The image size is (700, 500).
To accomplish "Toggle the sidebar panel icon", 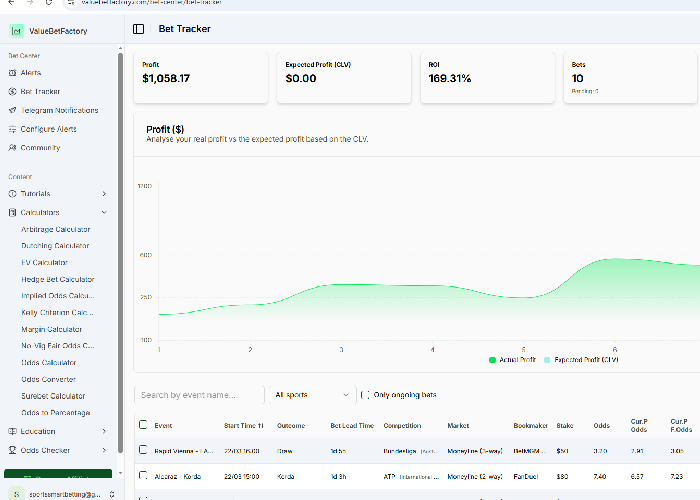I will pyautogui.click(x=138, y=29).
